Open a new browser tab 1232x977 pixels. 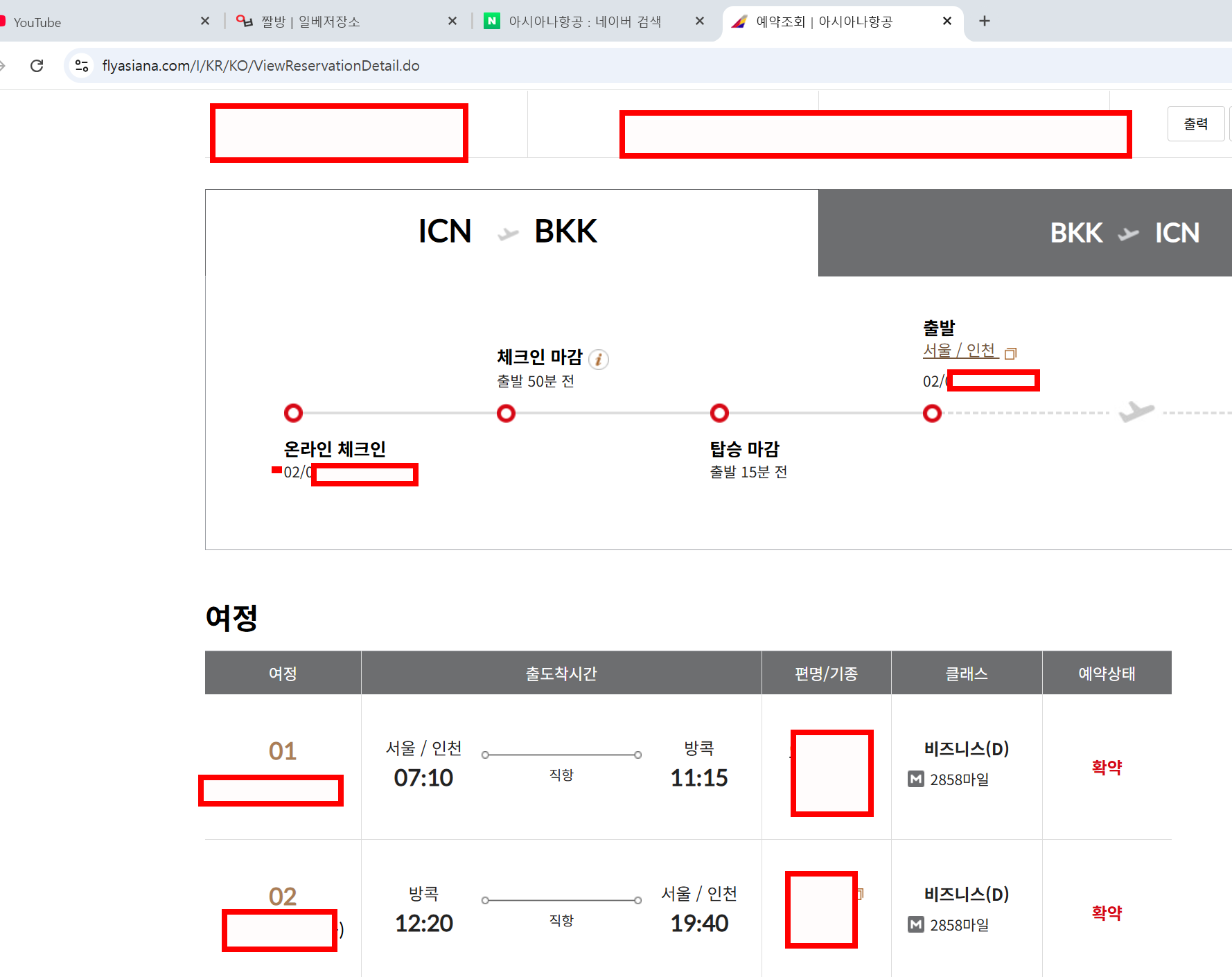(x=984, y=21)
